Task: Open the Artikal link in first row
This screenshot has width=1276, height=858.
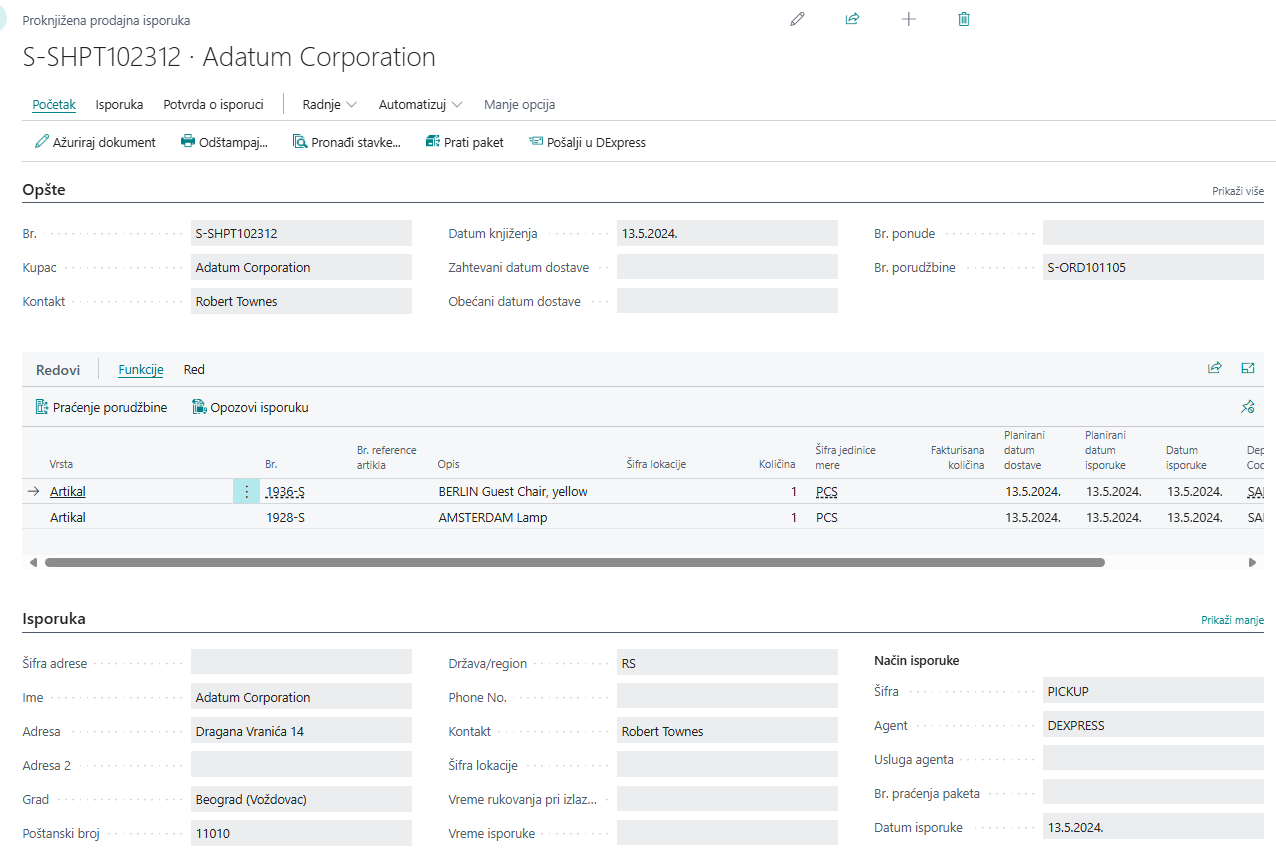Action: pyautogui.click(x=68, y=492)
